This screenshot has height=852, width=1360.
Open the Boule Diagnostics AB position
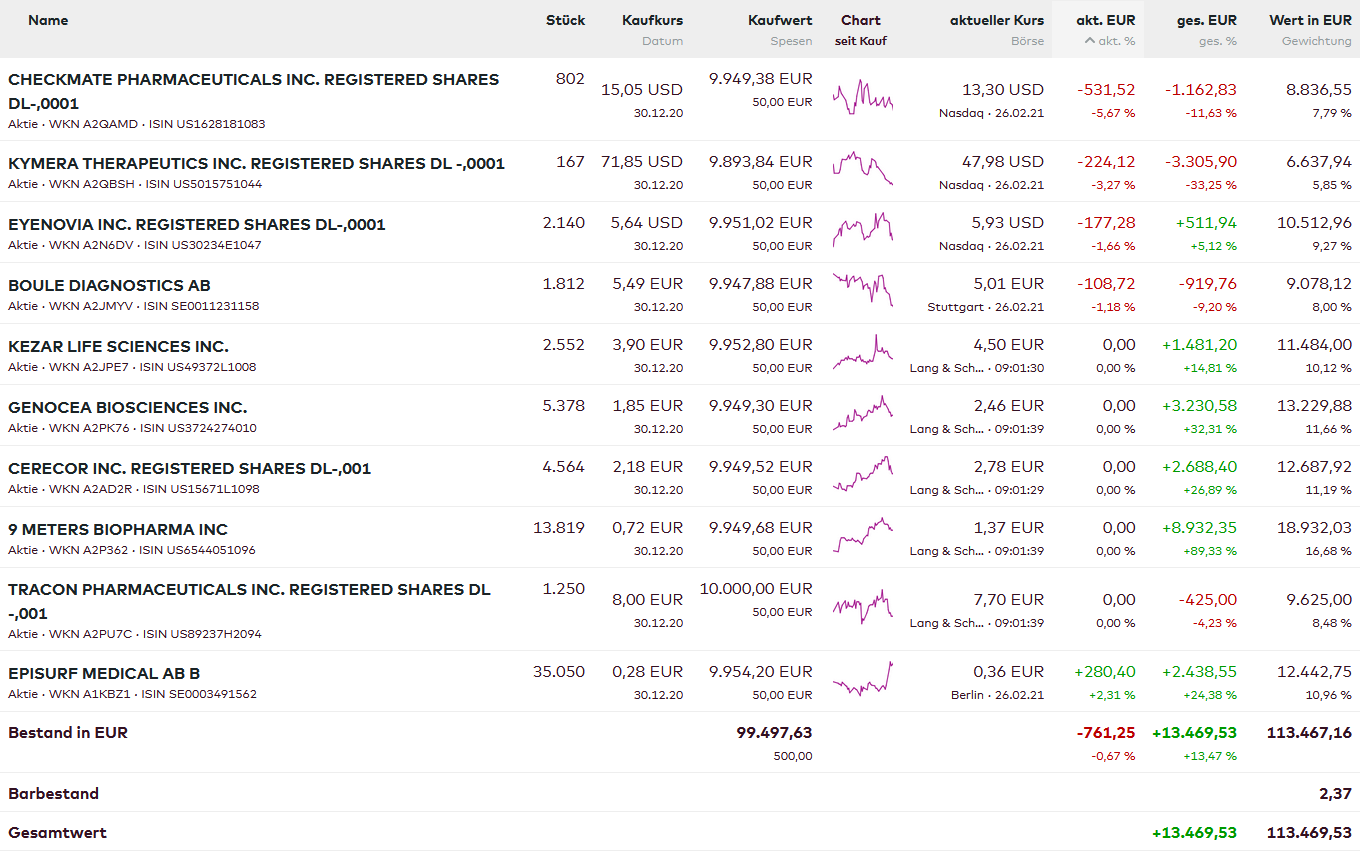click(x=109, y=285)
